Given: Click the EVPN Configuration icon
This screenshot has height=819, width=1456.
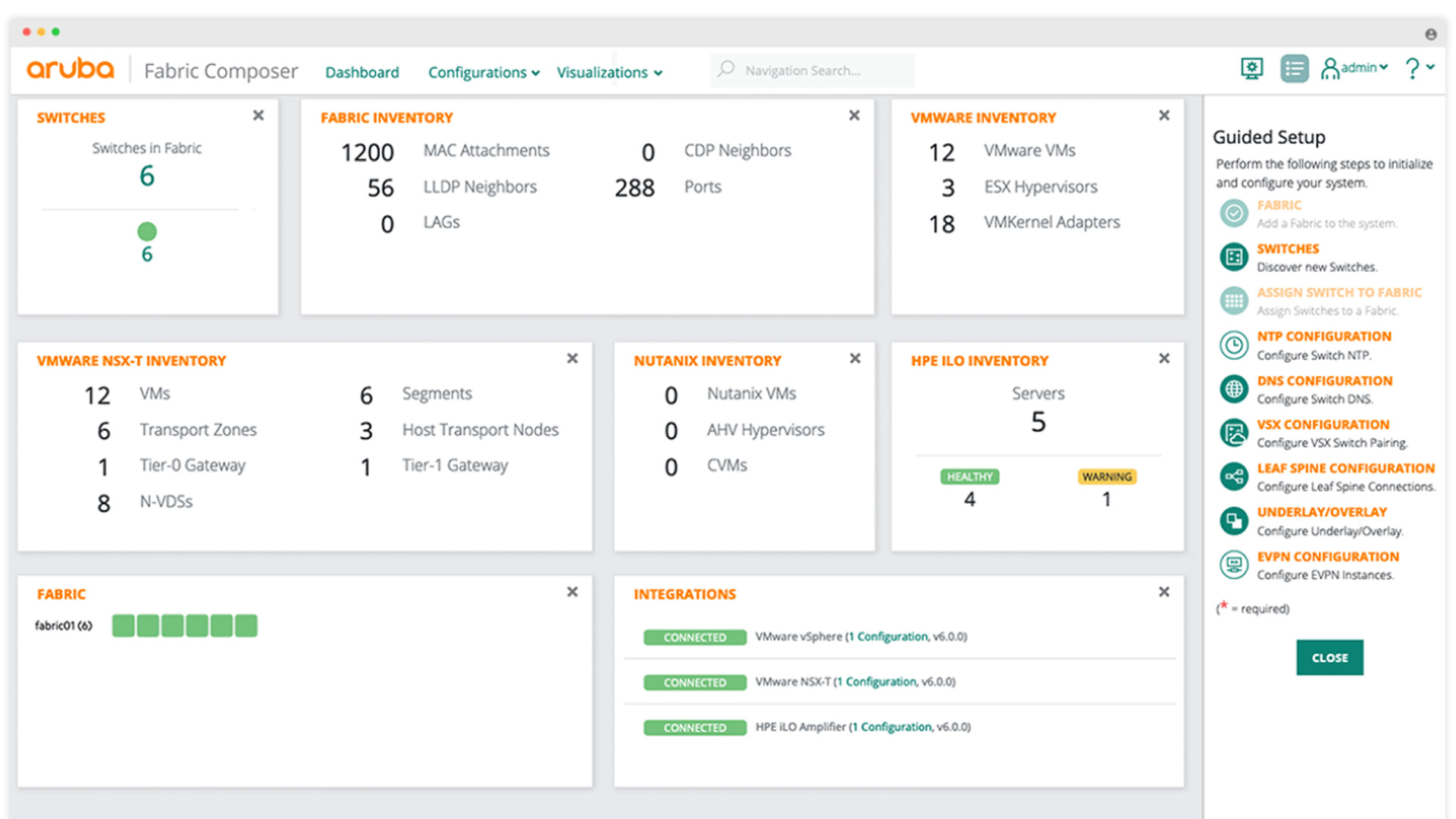Looking at the screenshot, I should [1234, 564].
